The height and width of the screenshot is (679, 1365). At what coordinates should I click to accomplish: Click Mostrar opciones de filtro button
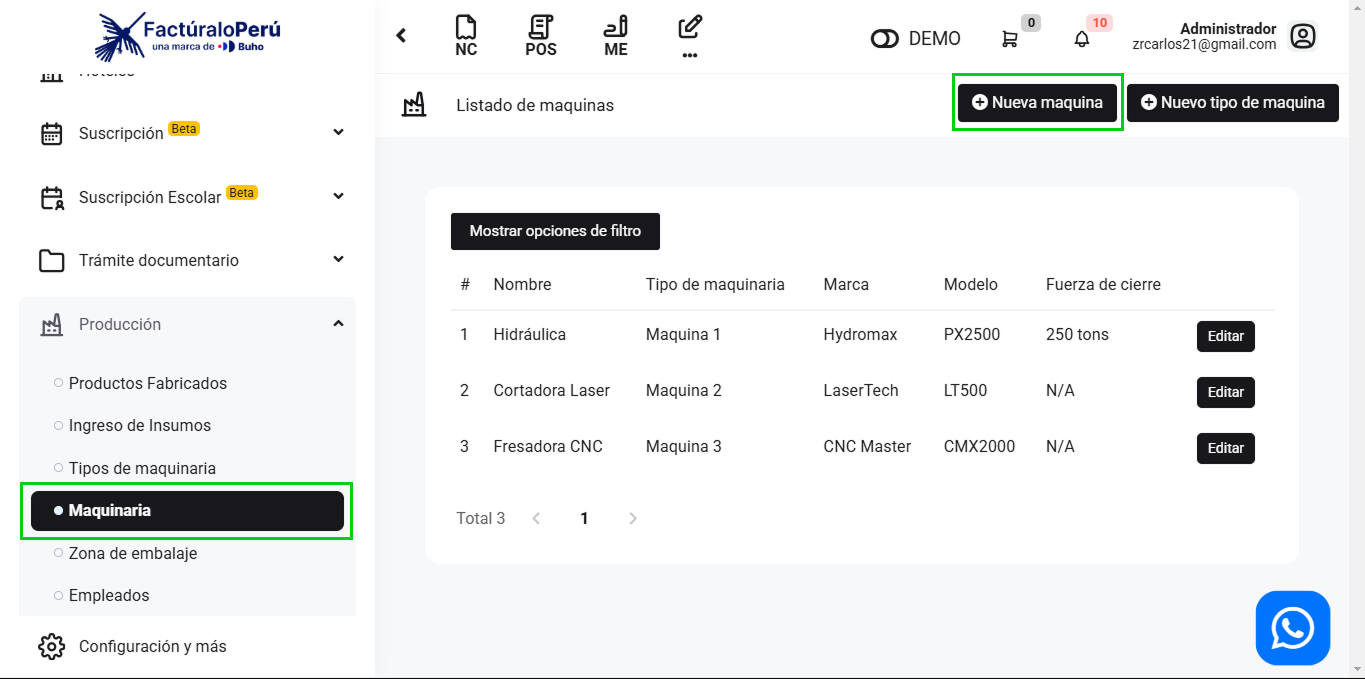[x=555, y=231]
